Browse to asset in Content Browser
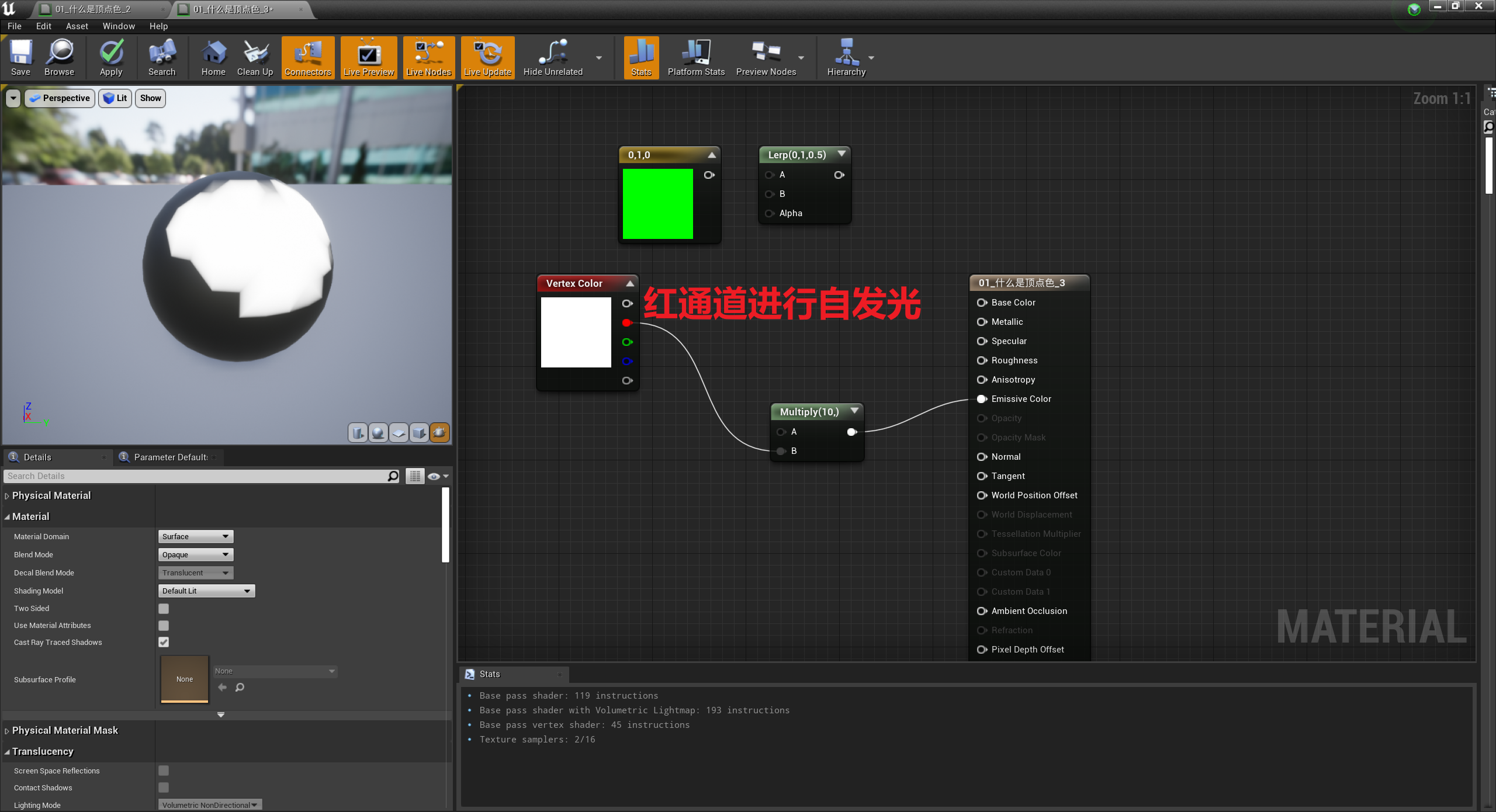 (x=58, y=57)
